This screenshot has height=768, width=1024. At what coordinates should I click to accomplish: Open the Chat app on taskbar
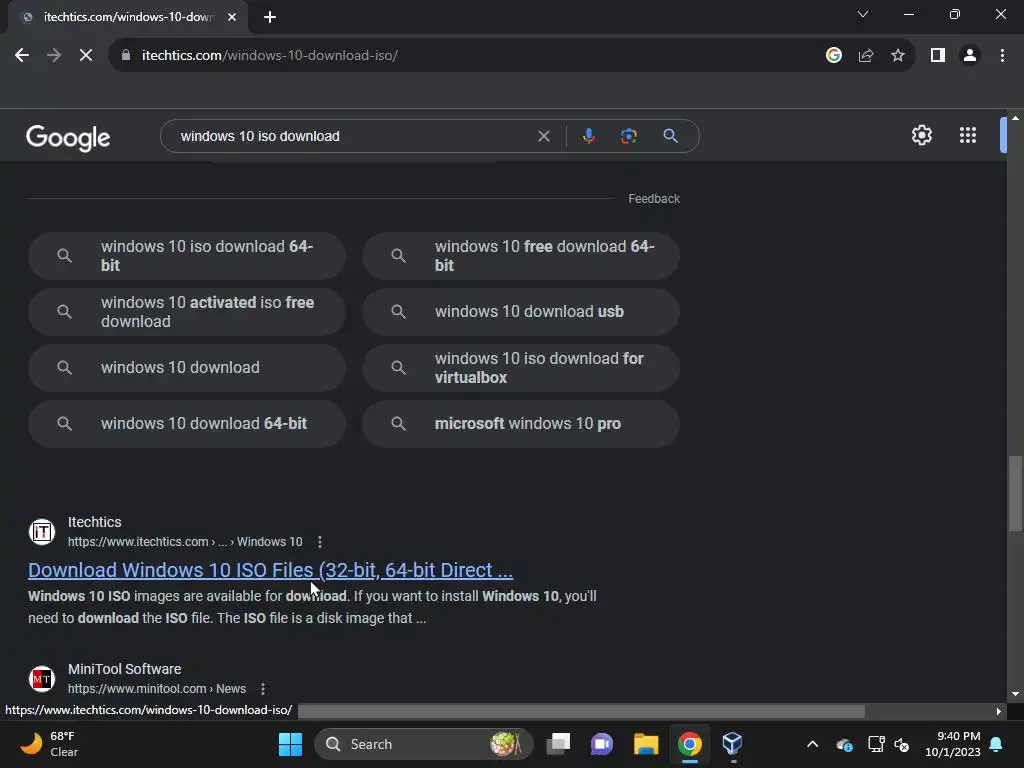point(601,744)
